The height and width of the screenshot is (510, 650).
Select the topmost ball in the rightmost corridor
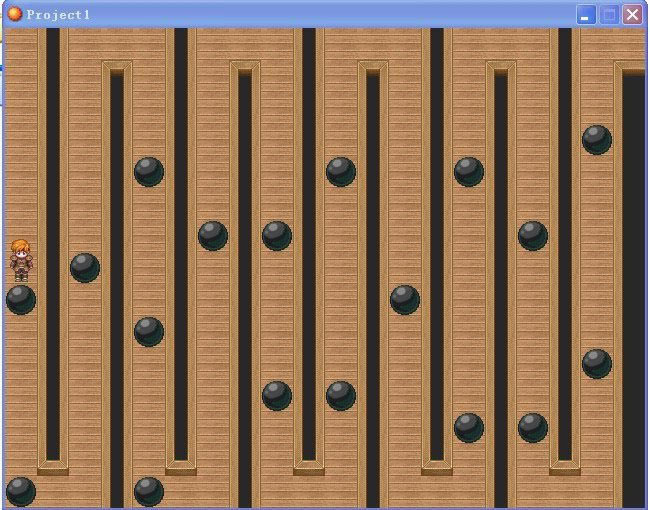(597, 139)
